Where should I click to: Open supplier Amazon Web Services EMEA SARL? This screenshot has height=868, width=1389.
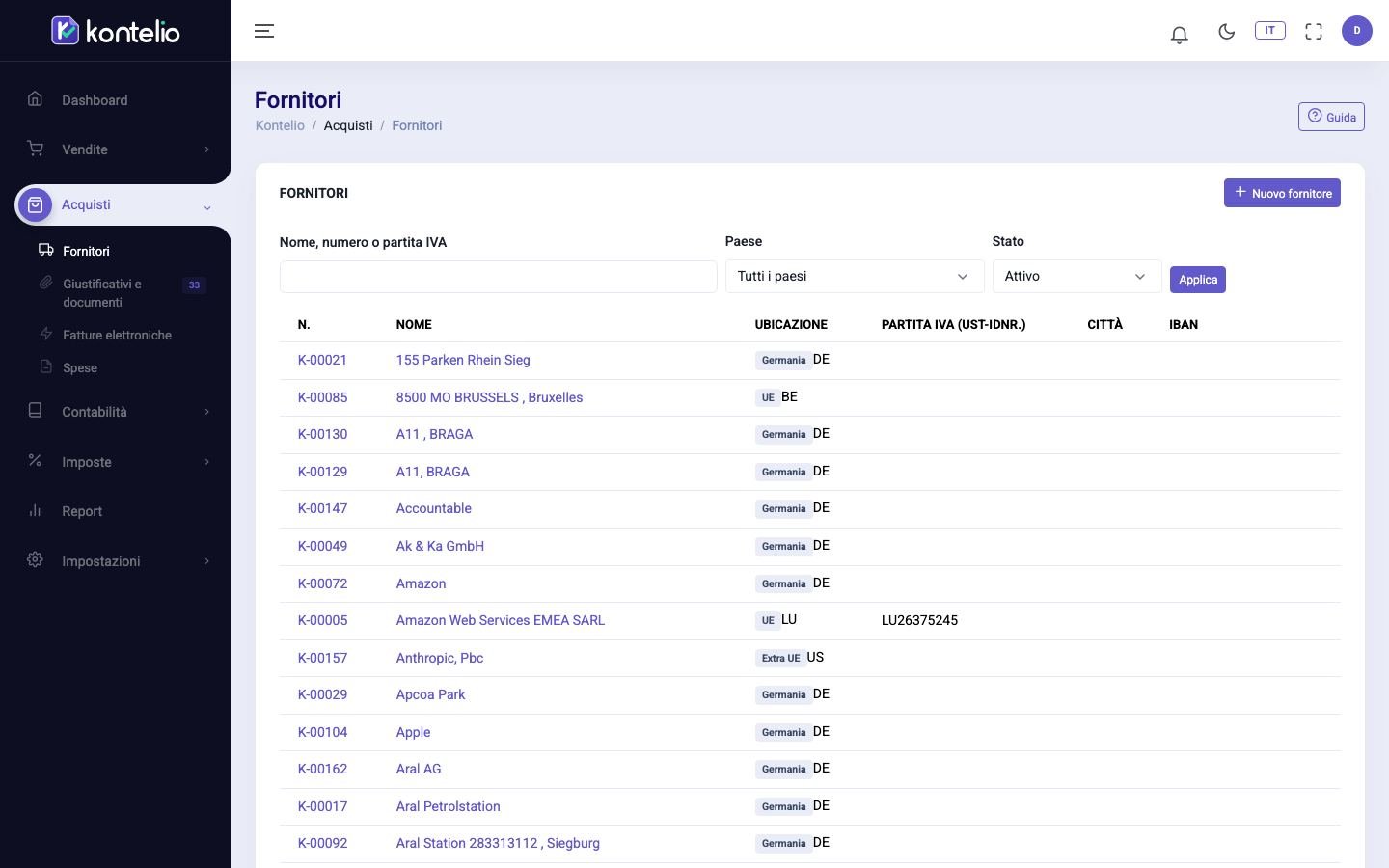pos(501,620)
